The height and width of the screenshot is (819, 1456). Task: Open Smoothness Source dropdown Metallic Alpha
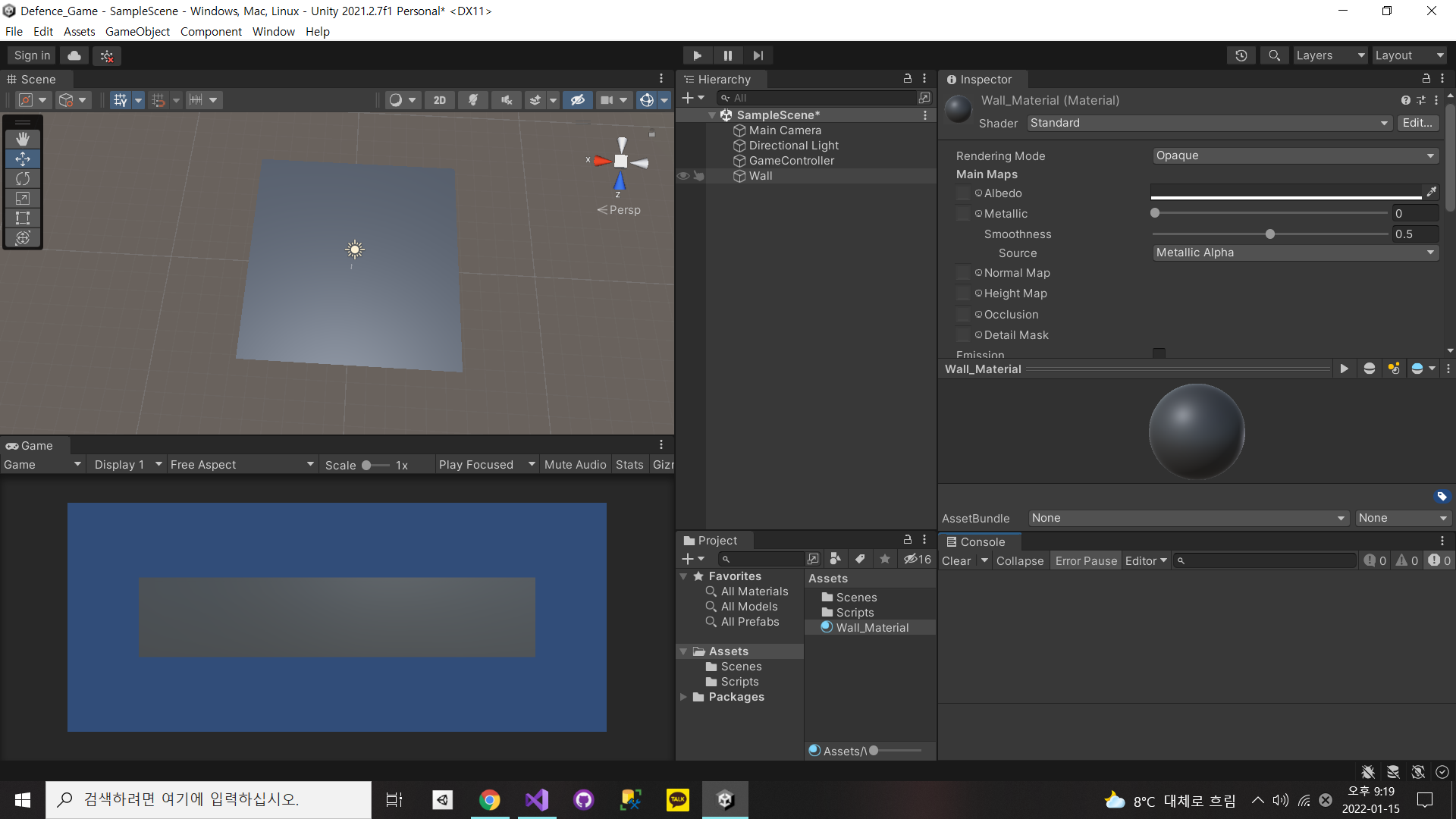pyautogui.click(x=1295, y=253)
